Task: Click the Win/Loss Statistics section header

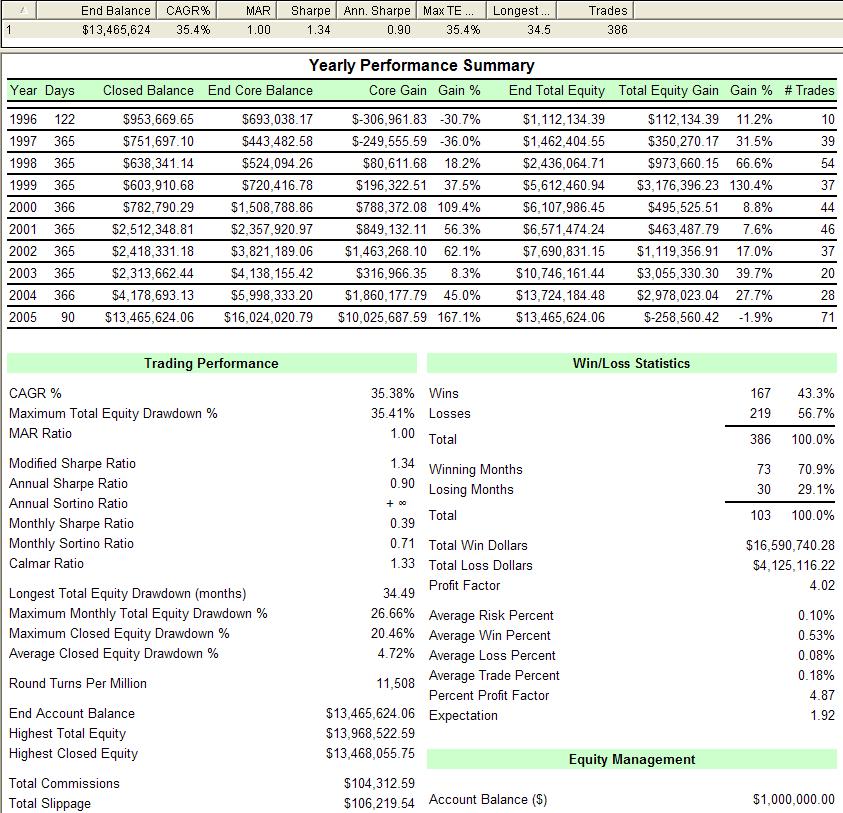Action: coord(631,363)
